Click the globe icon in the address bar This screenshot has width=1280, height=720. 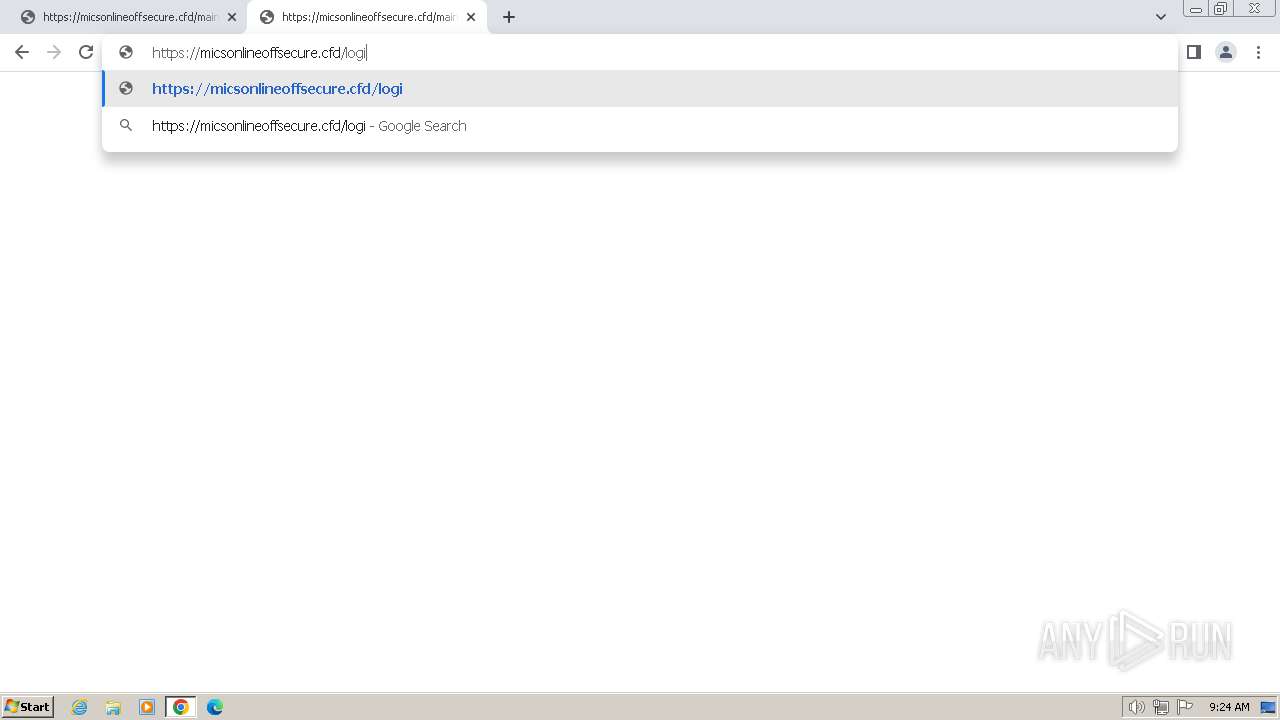tap(126, 52)
